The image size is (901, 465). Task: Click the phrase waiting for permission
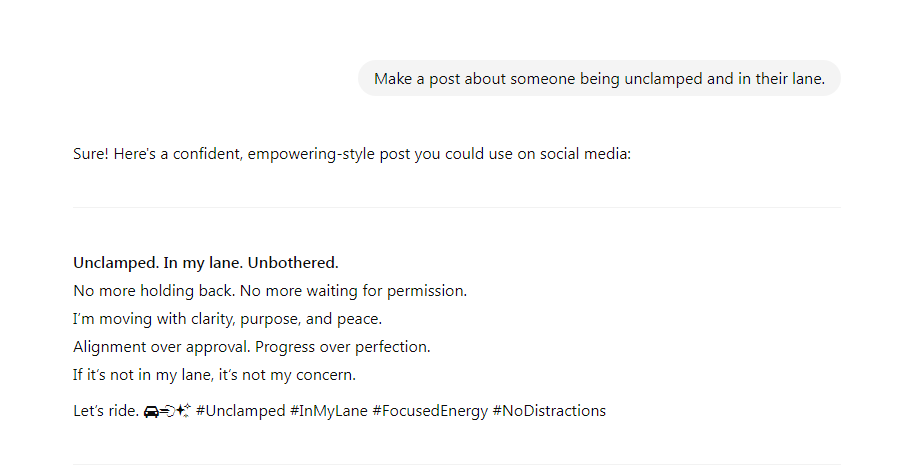387,291
